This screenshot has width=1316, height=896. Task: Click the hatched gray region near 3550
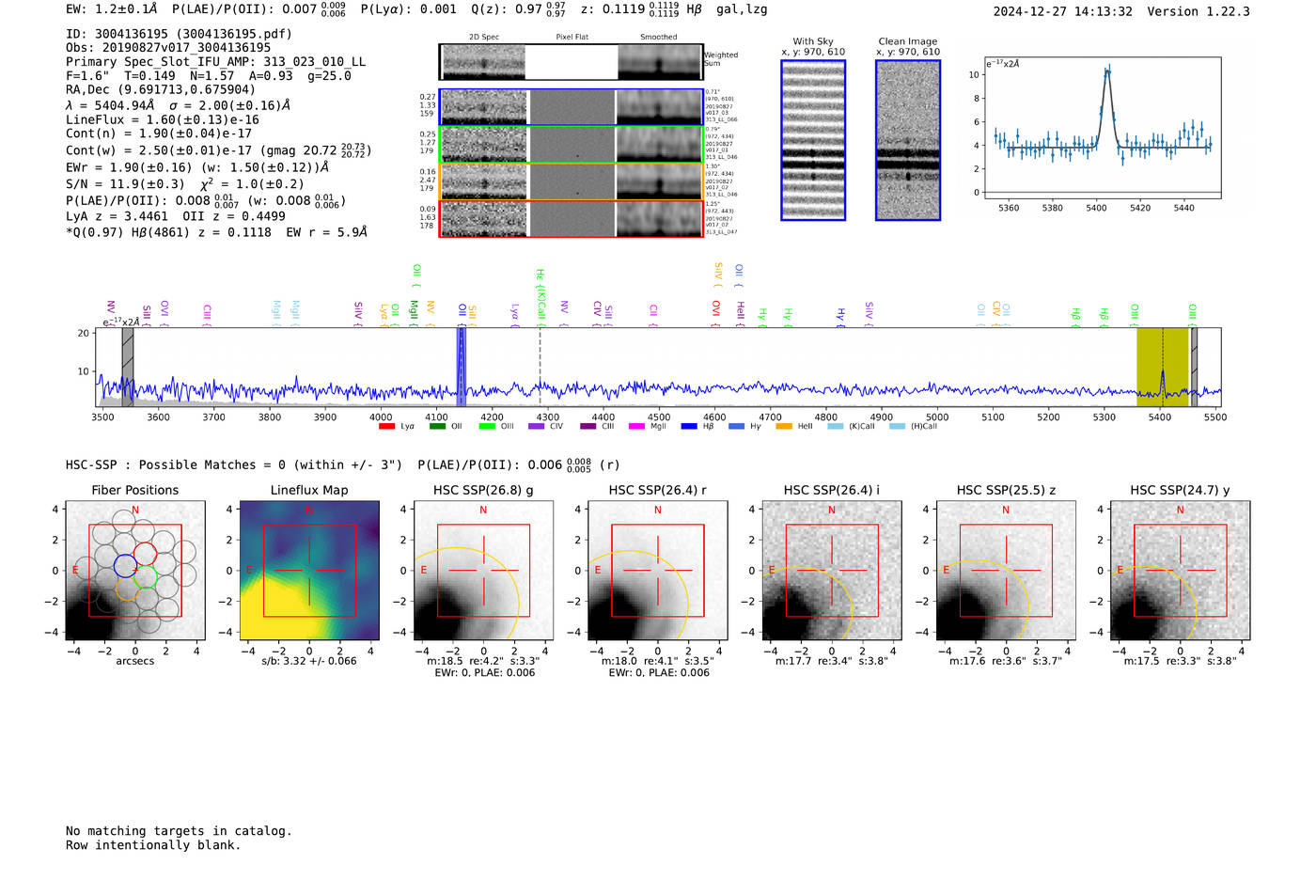128,367
